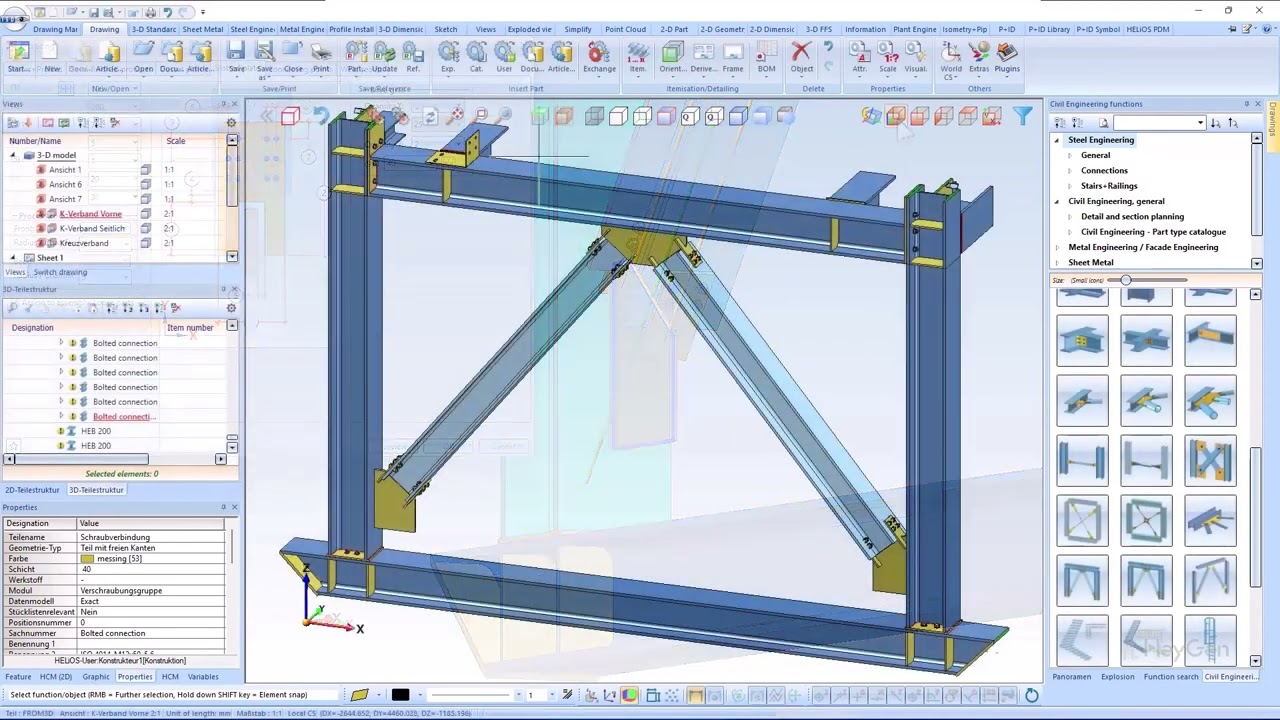Pin the Civil Engineering functions panel

[1247, 104]
